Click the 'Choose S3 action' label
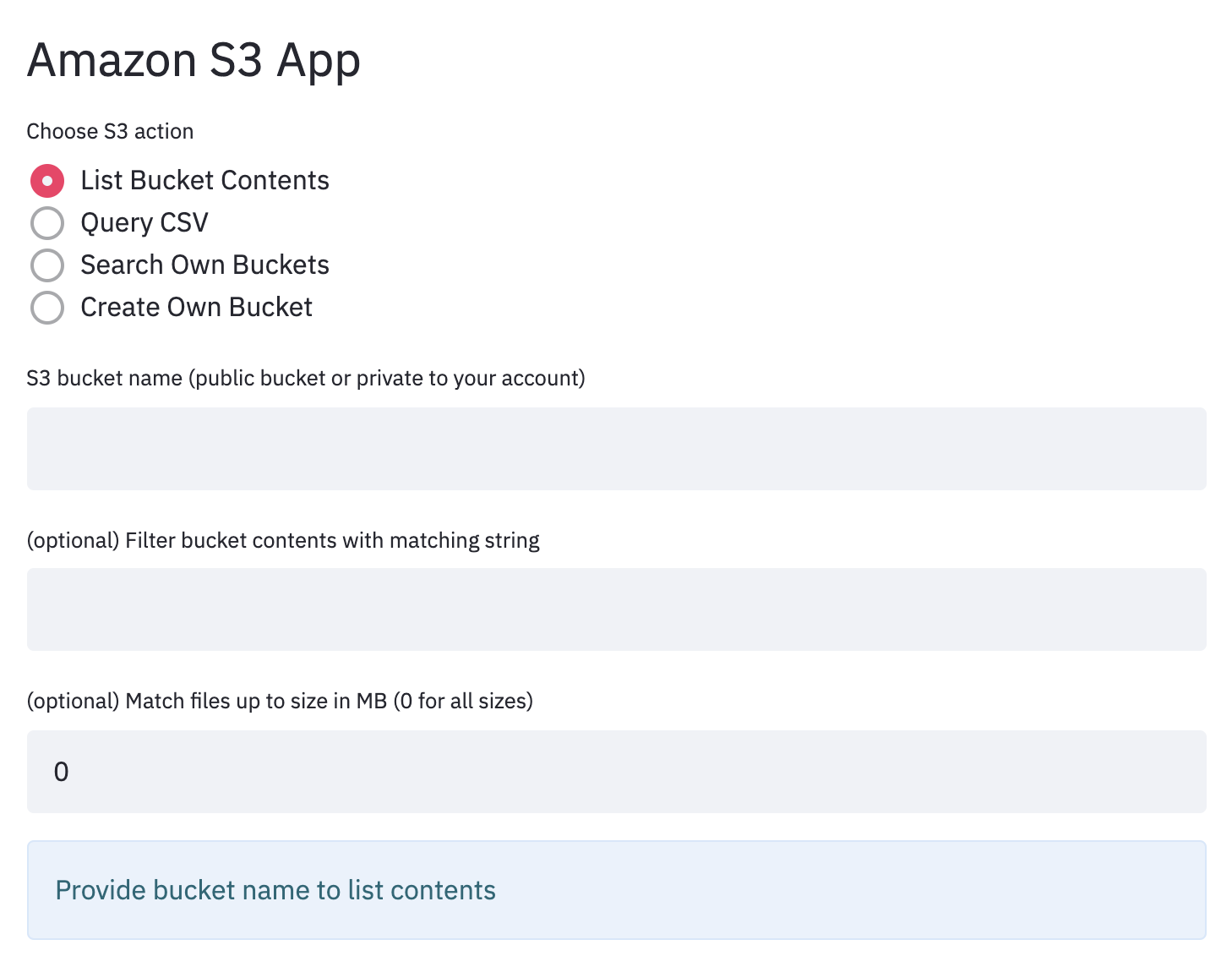The width and height of the screenshot is (1232, 967). click(111, 132)
